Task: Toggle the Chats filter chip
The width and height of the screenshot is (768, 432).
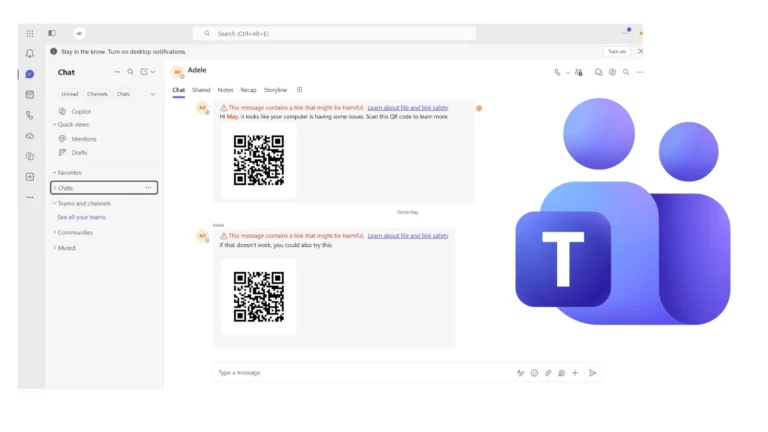Action: click(123, 94)
